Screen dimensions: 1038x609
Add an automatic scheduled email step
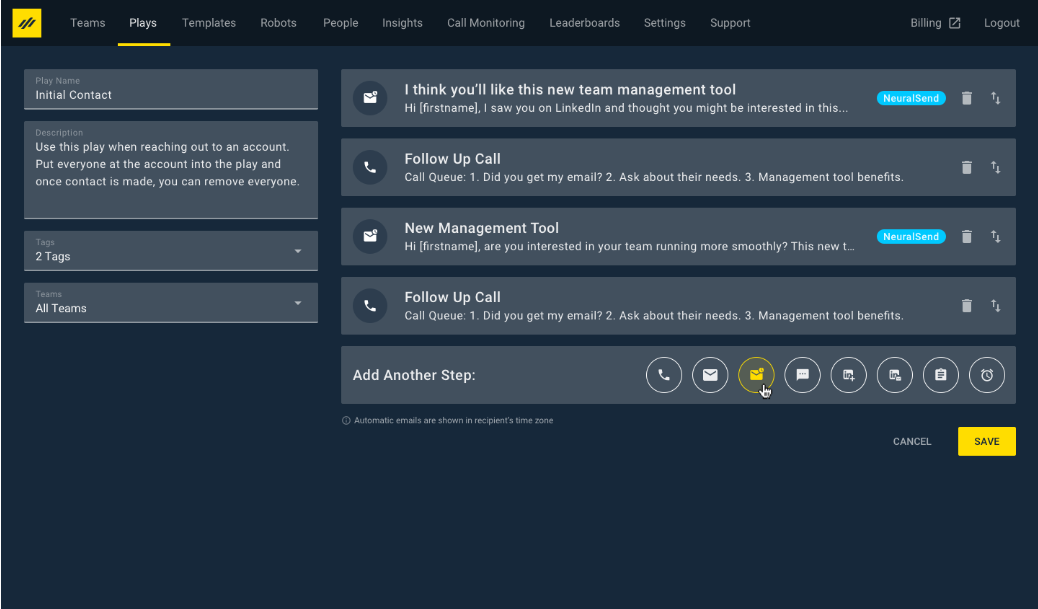click(756, 375)
